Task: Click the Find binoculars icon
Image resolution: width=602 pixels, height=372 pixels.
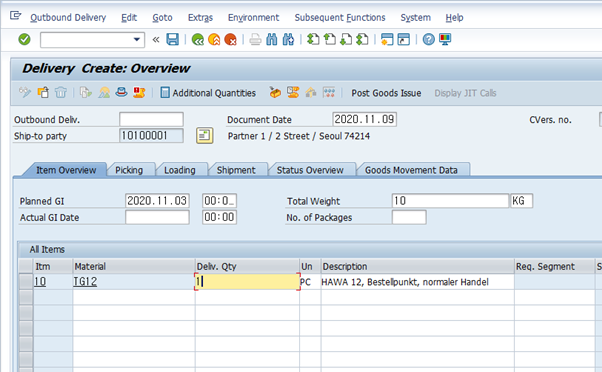Action: pos(271,39)
